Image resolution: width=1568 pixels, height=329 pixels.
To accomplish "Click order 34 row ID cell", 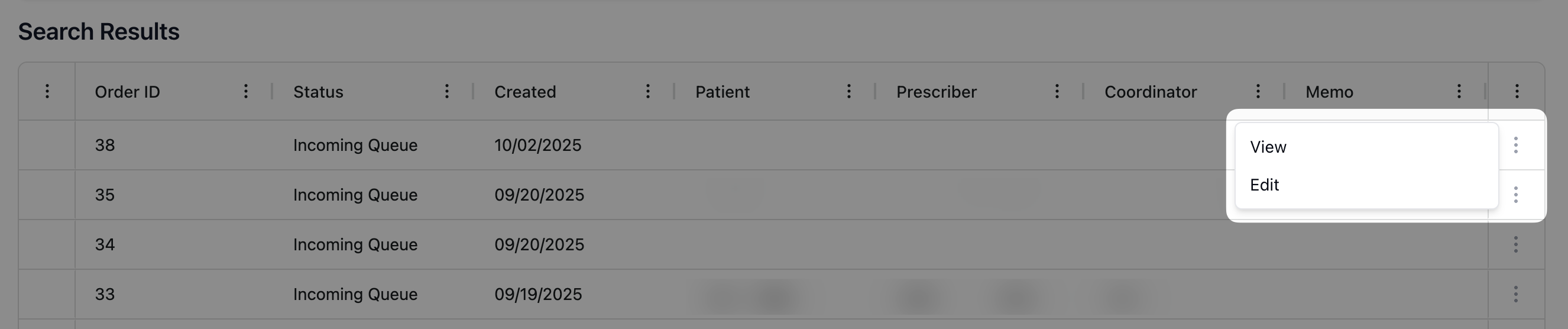I will (x=105, y=245).
